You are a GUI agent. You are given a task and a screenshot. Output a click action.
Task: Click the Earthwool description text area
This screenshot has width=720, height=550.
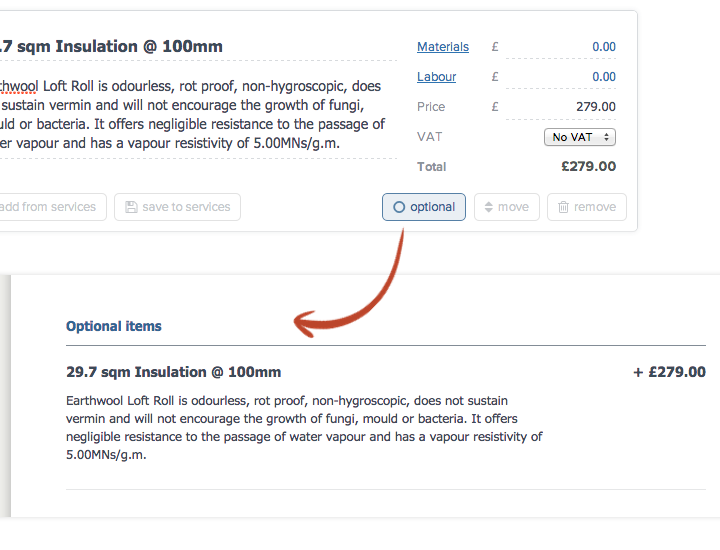(x=190, y=115)
